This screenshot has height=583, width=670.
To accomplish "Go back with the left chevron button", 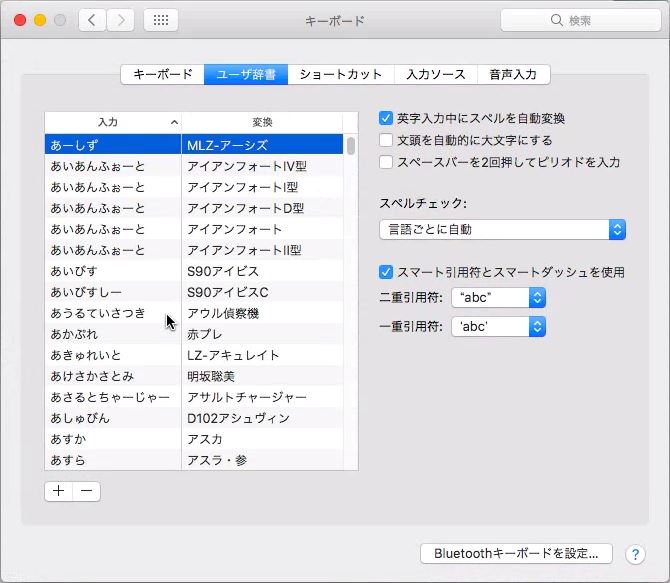I will click(92, 20).
